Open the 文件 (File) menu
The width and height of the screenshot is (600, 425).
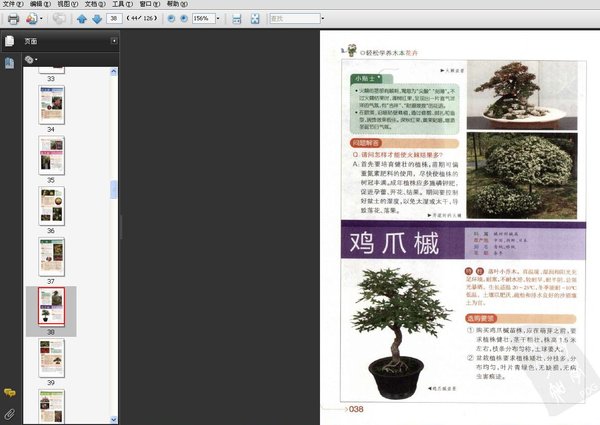tap(13, 4)
